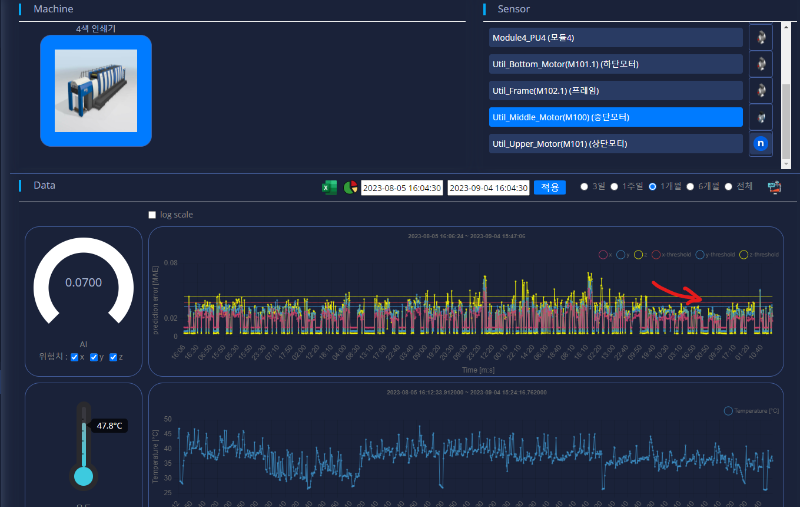Click the temperature chart date range title

[x=466, y=392]
